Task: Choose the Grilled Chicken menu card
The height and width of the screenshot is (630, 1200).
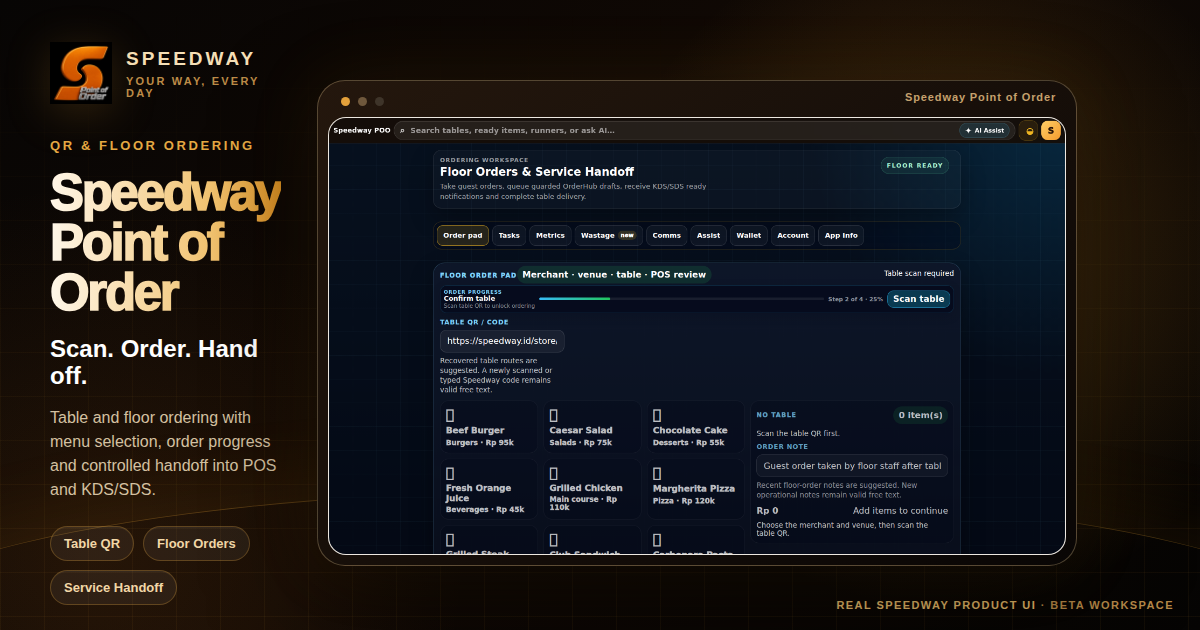Action: pos(592,490)
